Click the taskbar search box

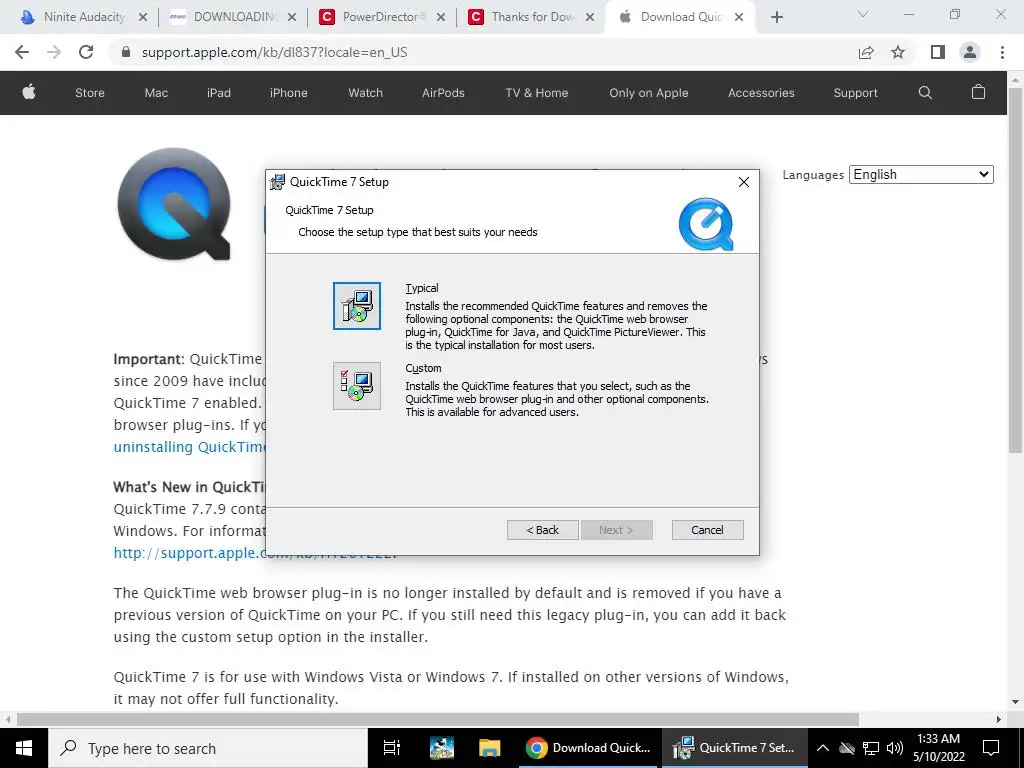208,748
